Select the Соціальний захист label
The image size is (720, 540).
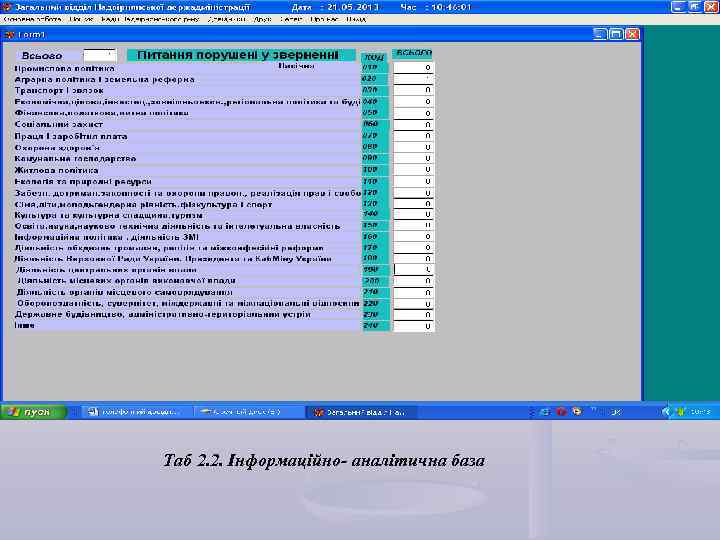click(58, 124)
